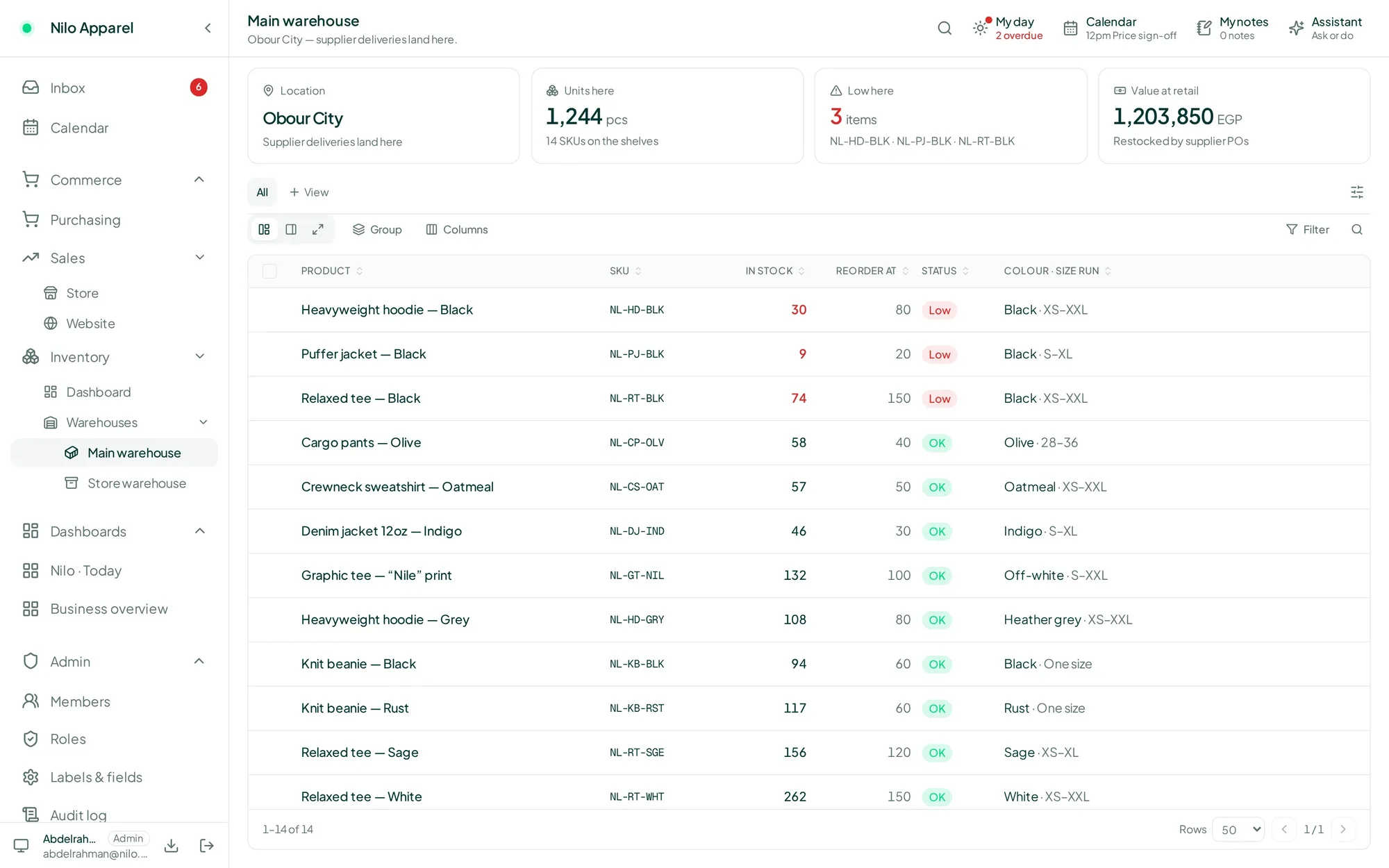Viewport: 1389px width, 868px height.
Task: Click the view settings sliders icon
Action: (x=1356, y=192)
